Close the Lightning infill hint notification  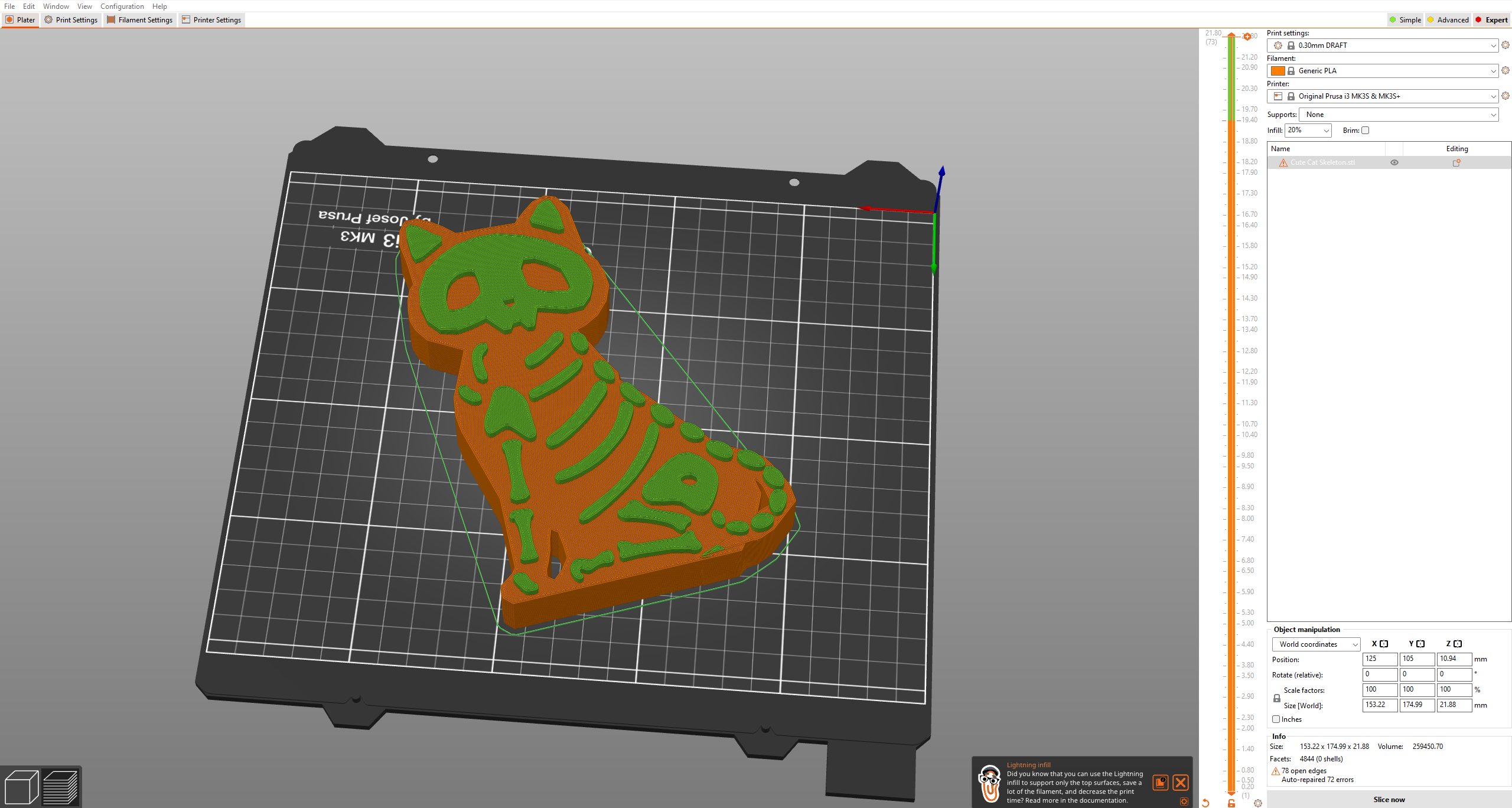point(1180,783)
